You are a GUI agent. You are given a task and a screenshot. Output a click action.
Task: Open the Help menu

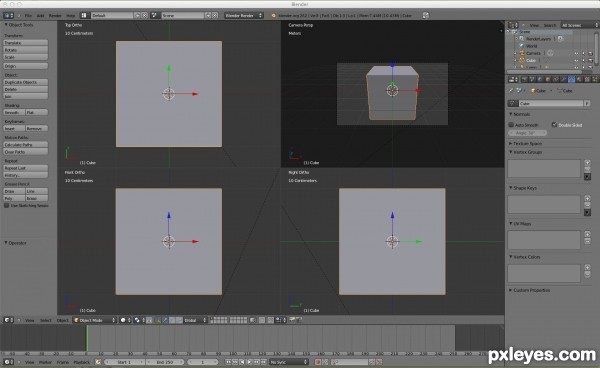pyautogui.click(x=70, y=16)
